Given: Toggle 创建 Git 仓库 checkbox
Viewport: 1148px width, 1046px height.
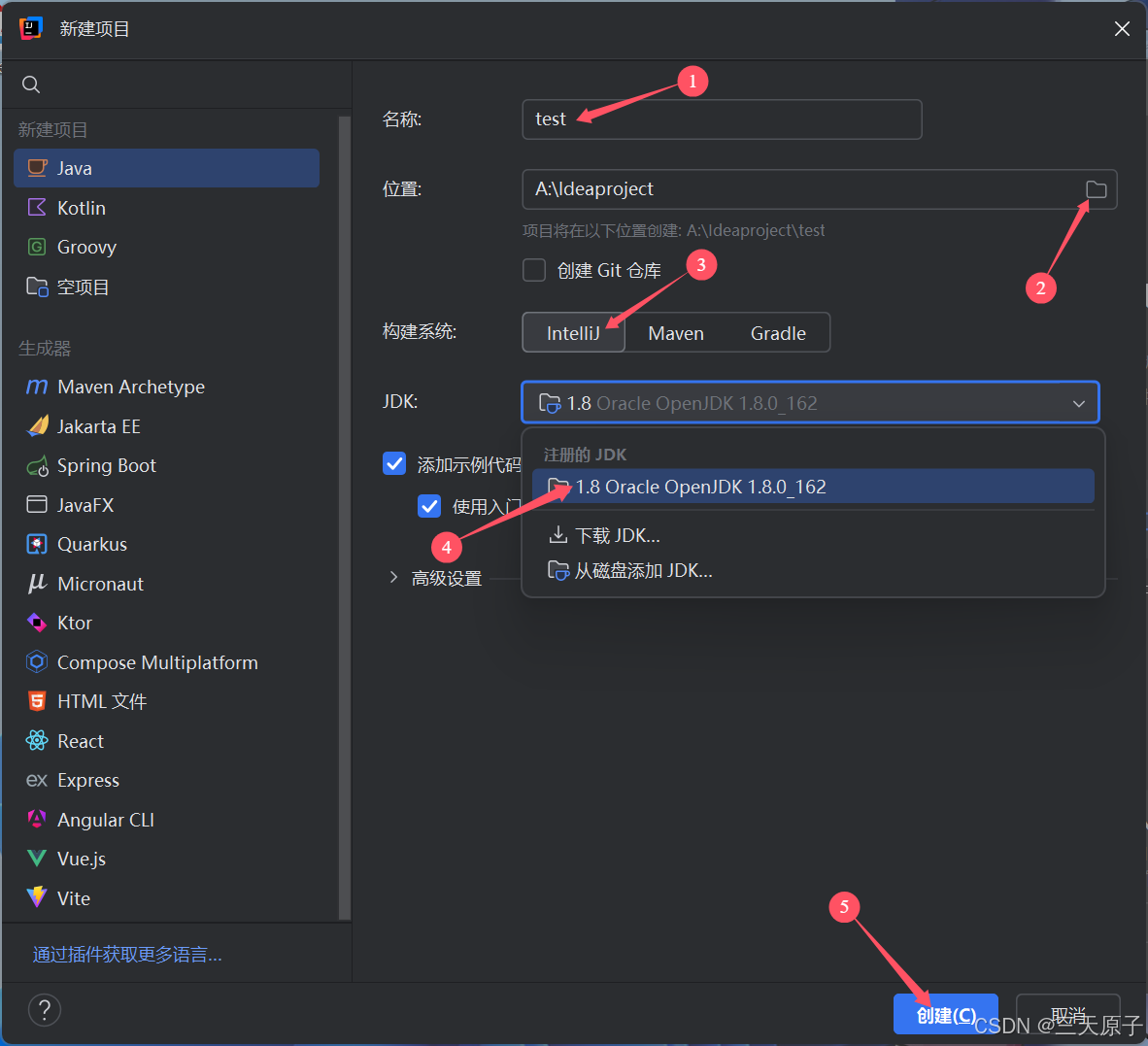Looking at the screenshot, I should pos(534,270).
